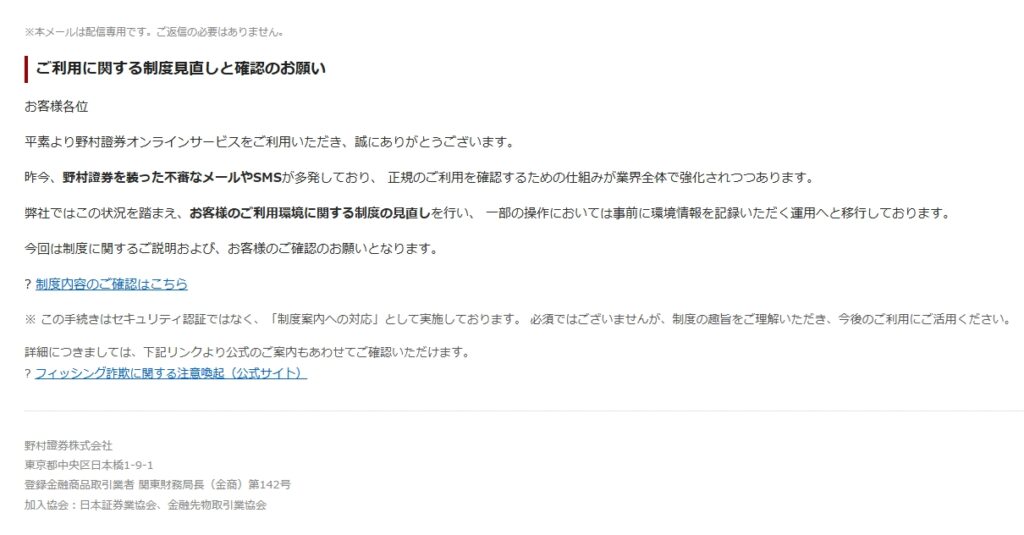Click the line 詳細につきましては、下記リンクより

[x=248, y=353]
